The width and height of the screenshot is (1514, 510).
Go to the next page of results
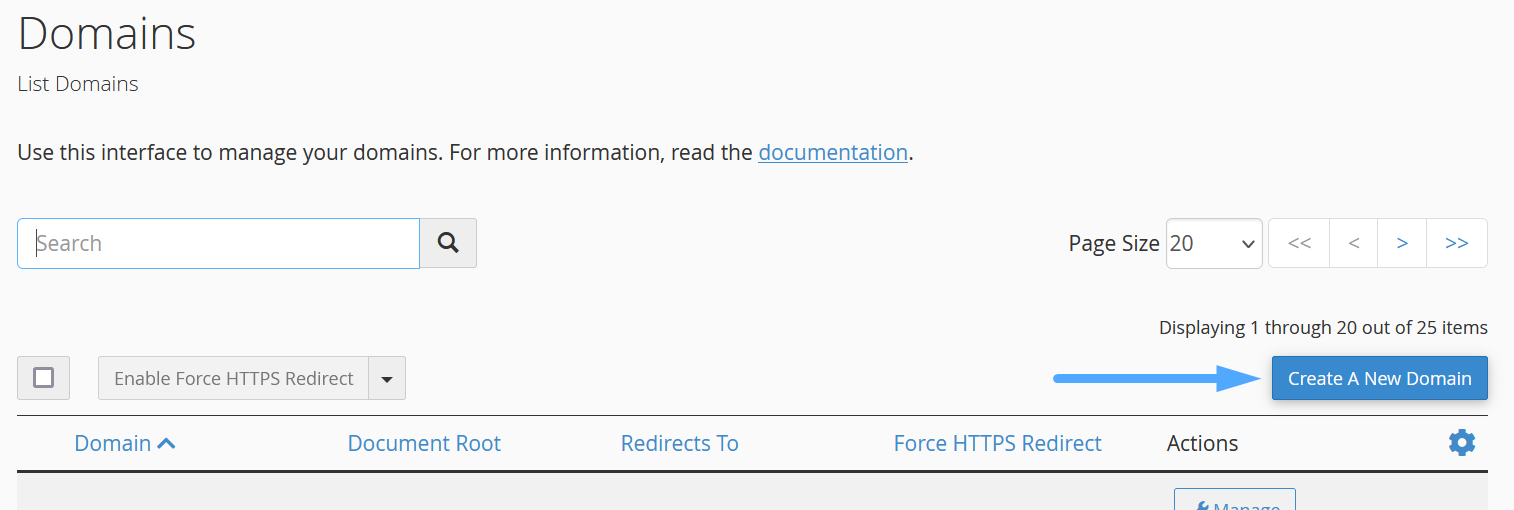click(1402, 243)
